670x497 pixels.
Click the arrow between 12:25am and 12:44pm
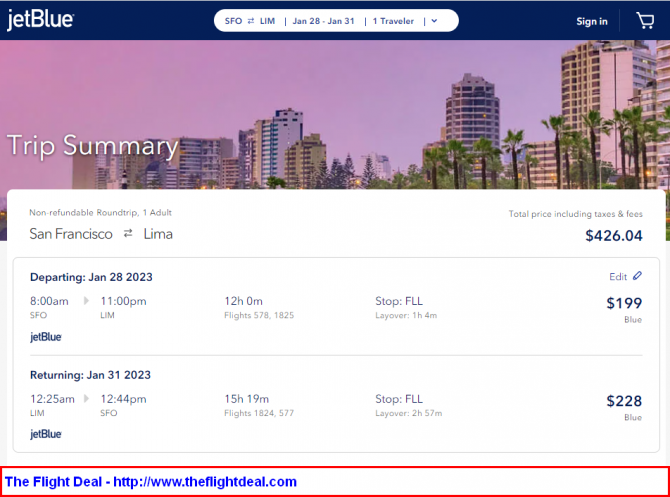[x=86, y=399]
